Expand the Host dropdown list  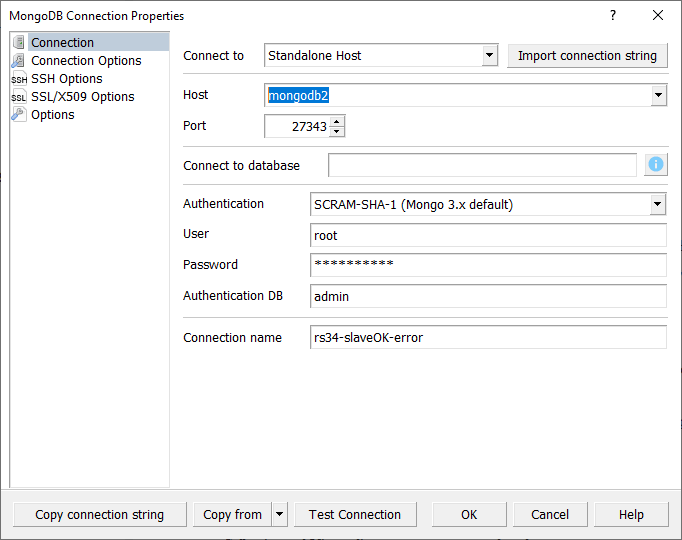(x=658, y=96)
